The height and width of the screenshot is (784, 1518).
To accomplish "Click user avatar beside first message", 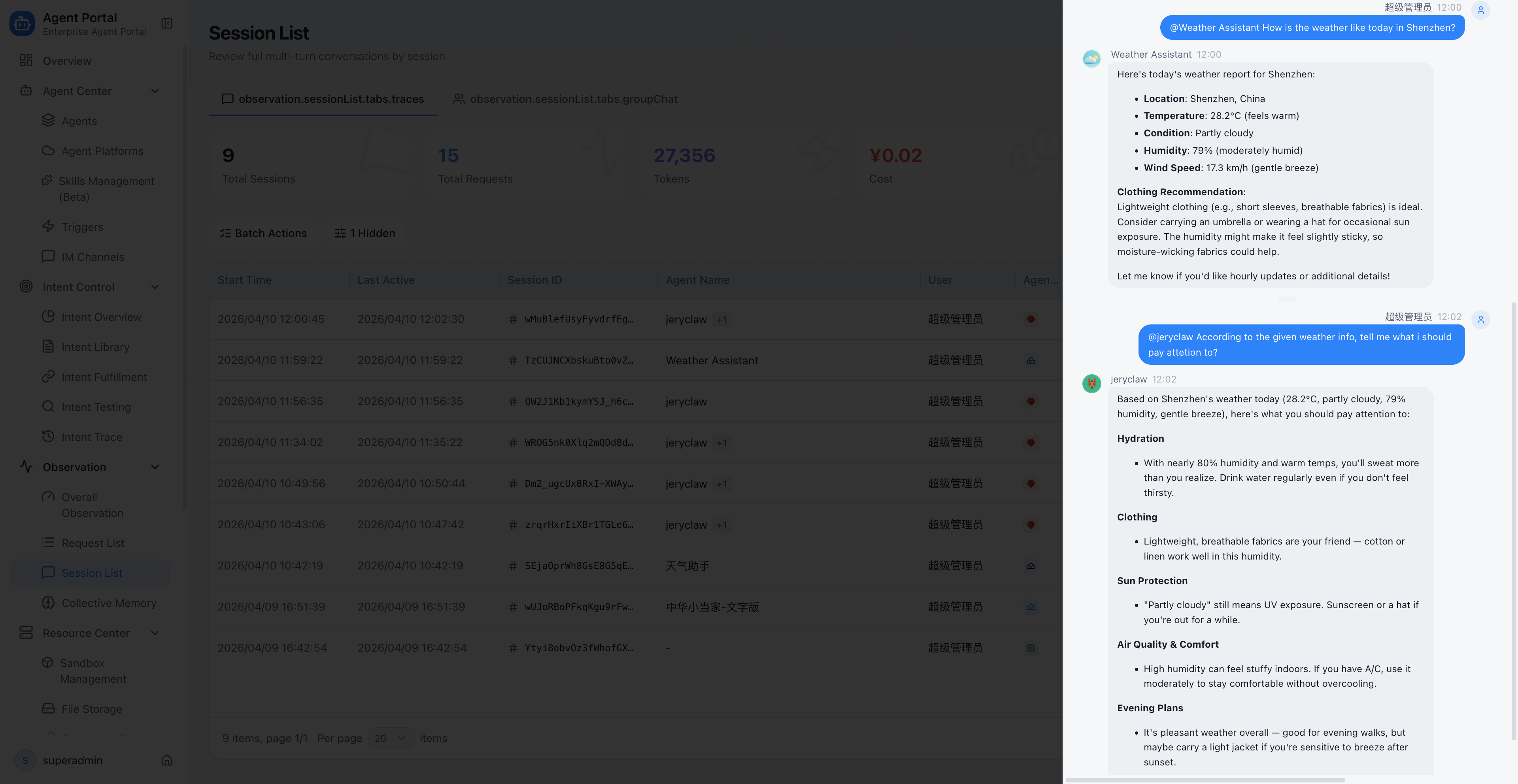I will point(1480,11).
